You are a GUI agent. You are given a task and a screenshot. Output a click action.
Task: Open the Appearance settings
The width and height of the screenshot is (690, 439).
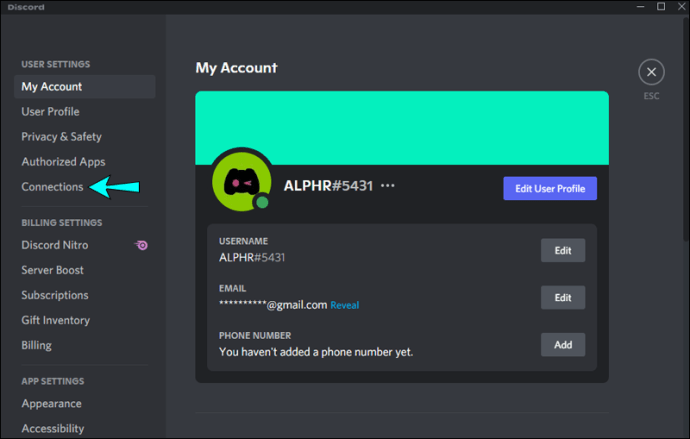click(x=51, y=404)
